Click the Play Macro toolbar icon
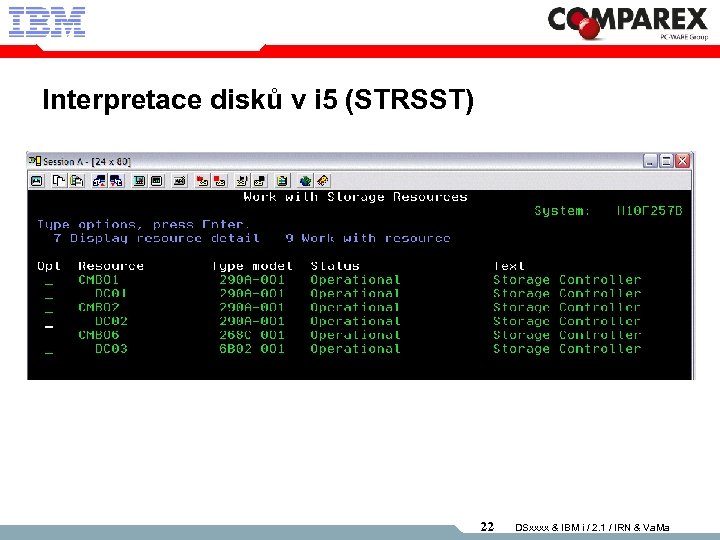720x540 pixels. (242, 181)
